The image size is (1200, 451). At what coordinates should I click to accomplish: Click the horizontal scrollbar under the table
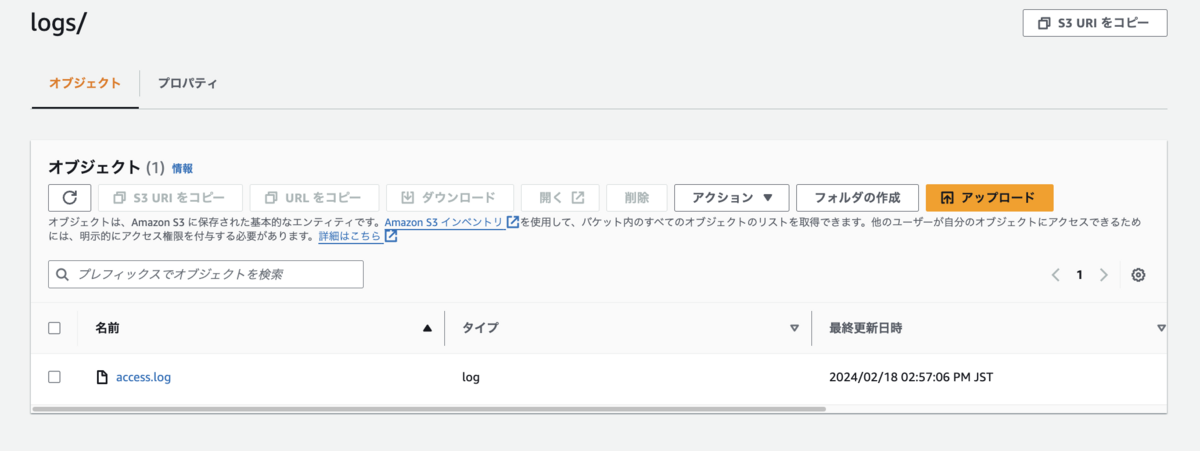coord(429,409)
